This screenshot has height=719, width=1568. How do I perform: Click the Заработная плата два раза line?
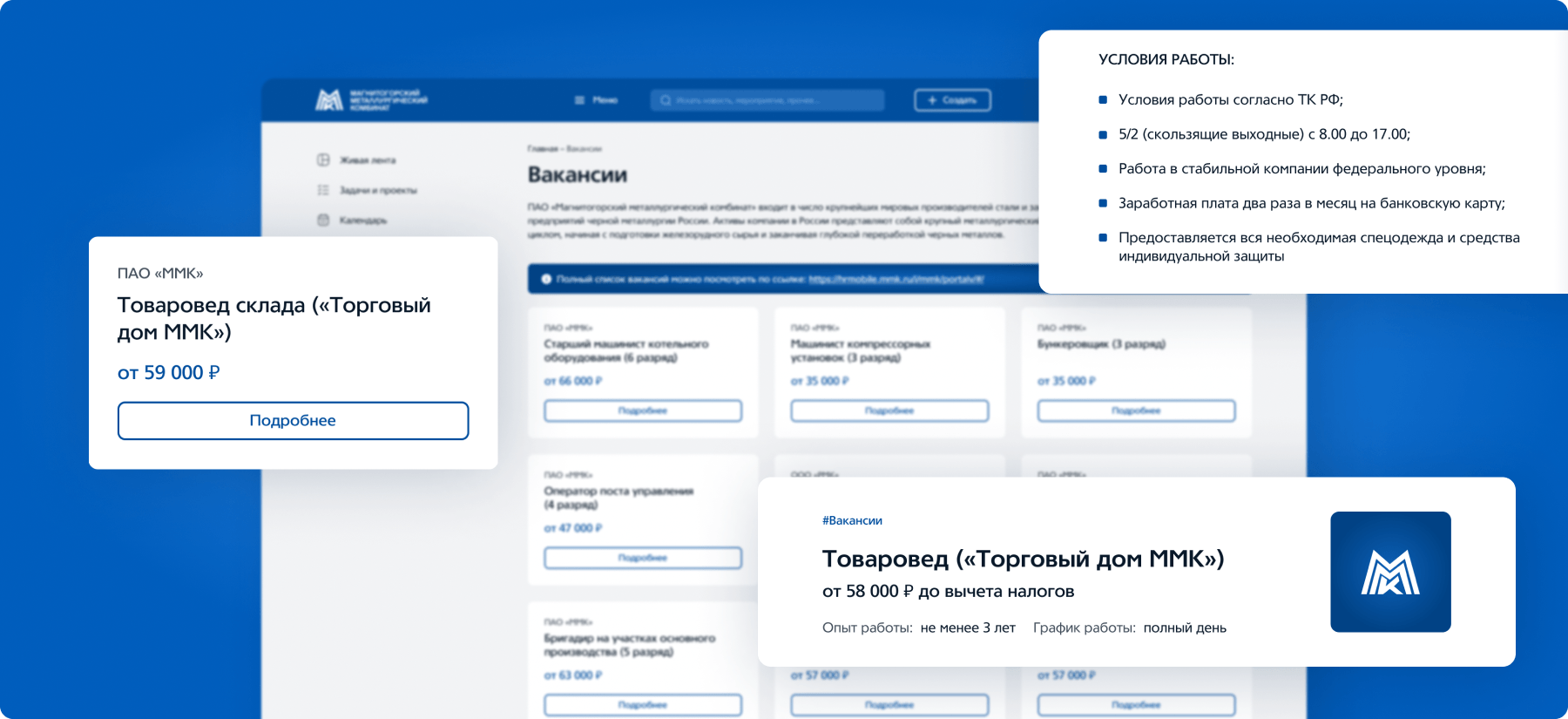(x=1312, y=204)
